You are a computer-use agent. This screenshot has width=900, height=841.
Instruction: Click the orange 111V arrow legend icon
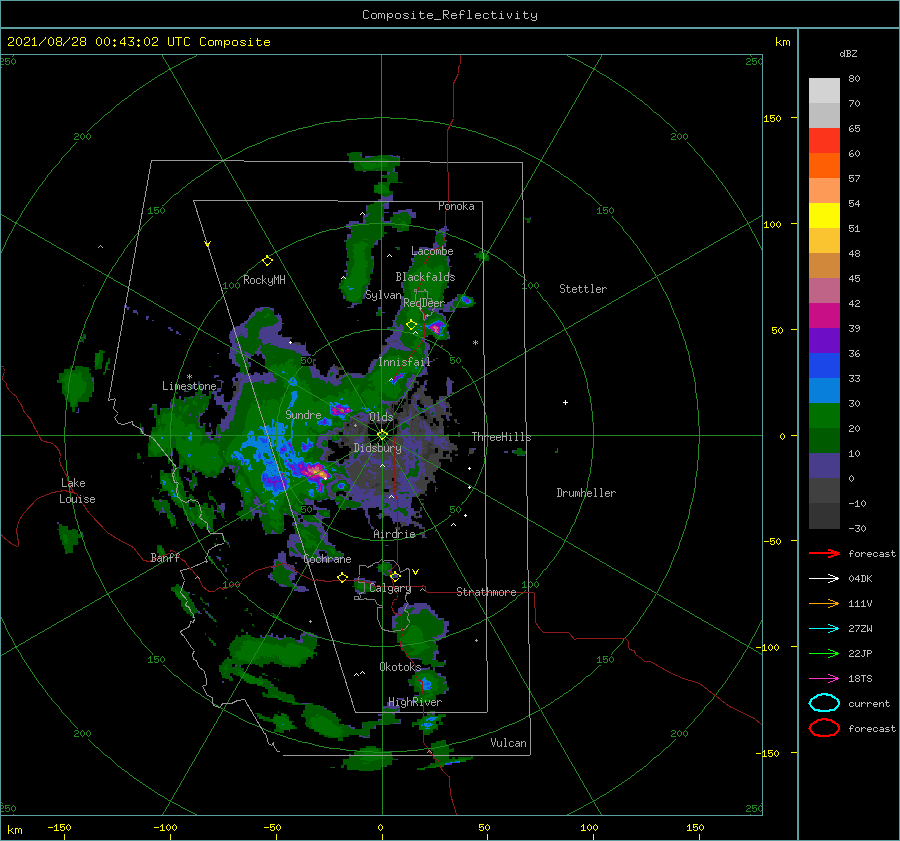[824, 603]
